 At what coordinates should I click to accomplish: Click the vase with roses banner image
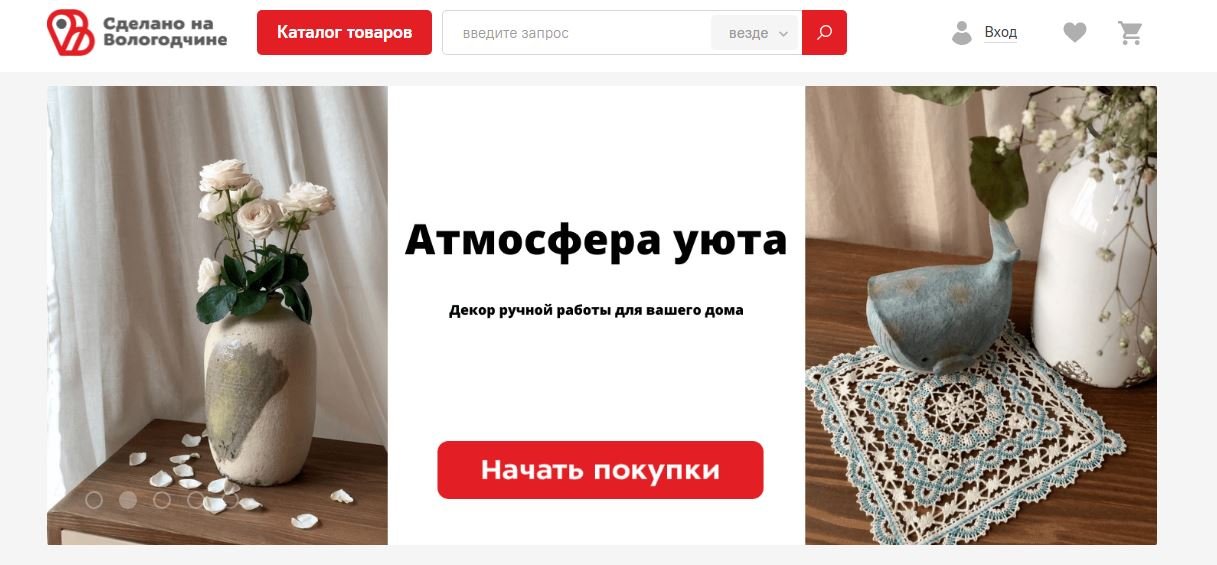coord(217,315)
